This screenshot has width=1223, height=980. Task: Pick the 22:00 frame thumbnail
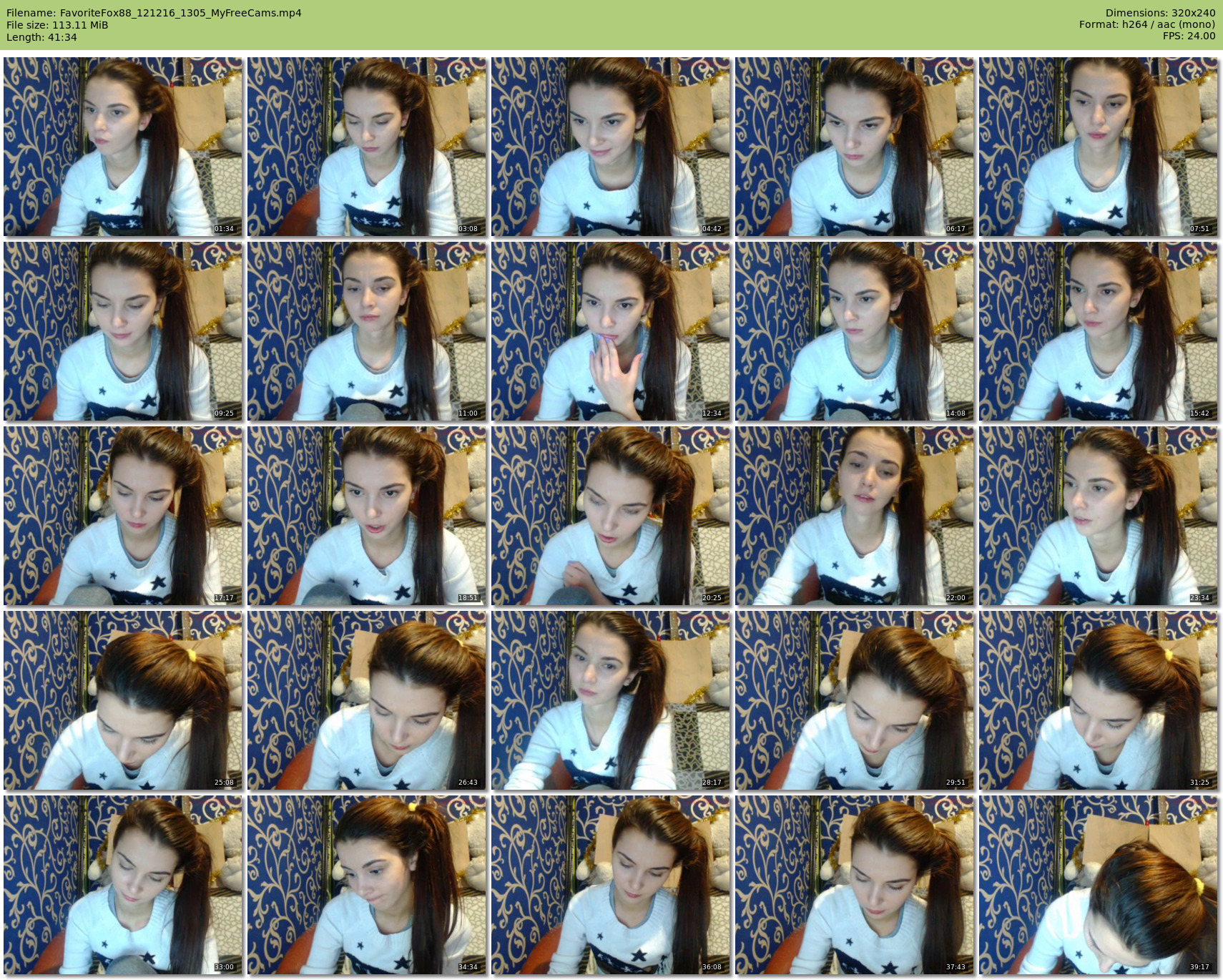[x=855, y=516]
